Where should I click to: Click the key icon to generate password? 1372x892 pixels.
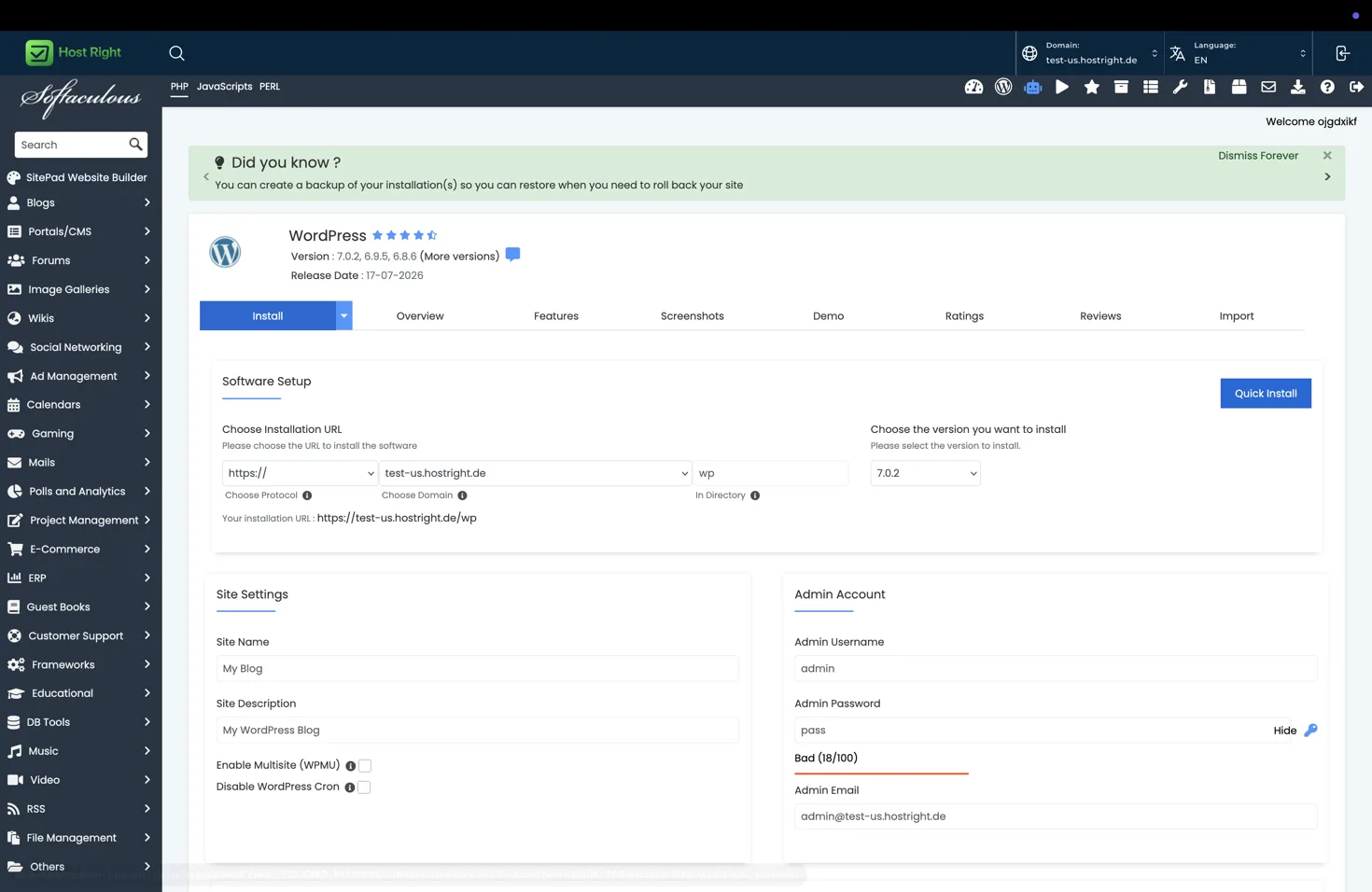[x=1310, y=730]
